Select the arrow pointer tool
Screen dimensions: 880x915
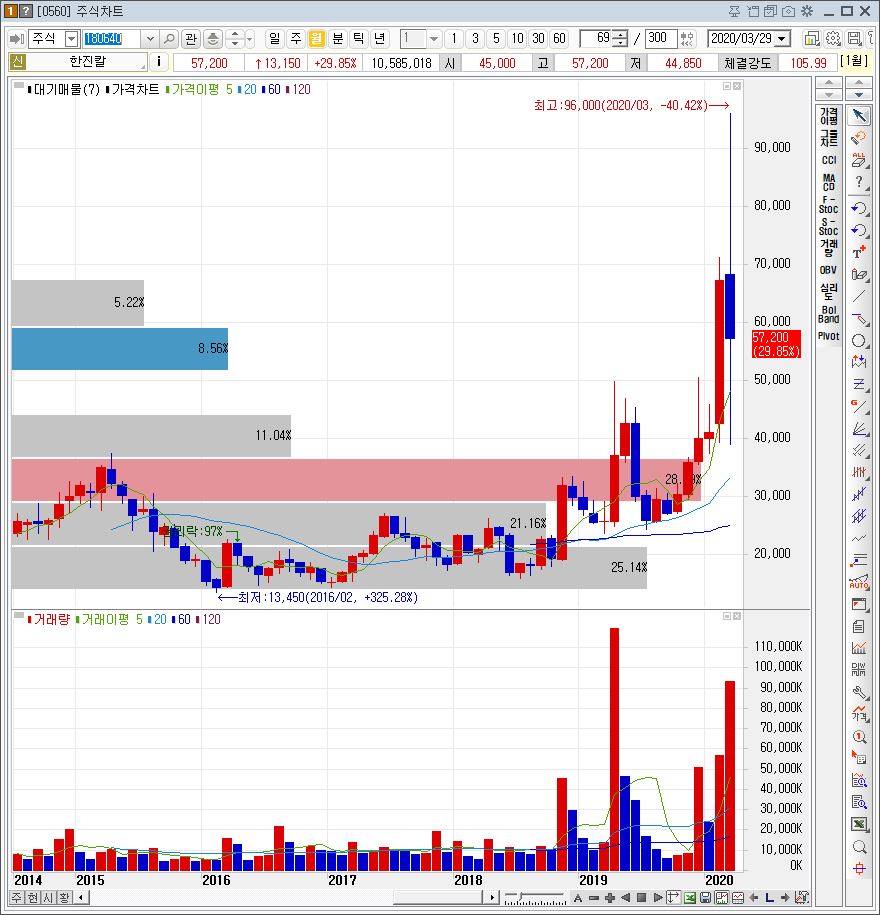tap(860, 115)
